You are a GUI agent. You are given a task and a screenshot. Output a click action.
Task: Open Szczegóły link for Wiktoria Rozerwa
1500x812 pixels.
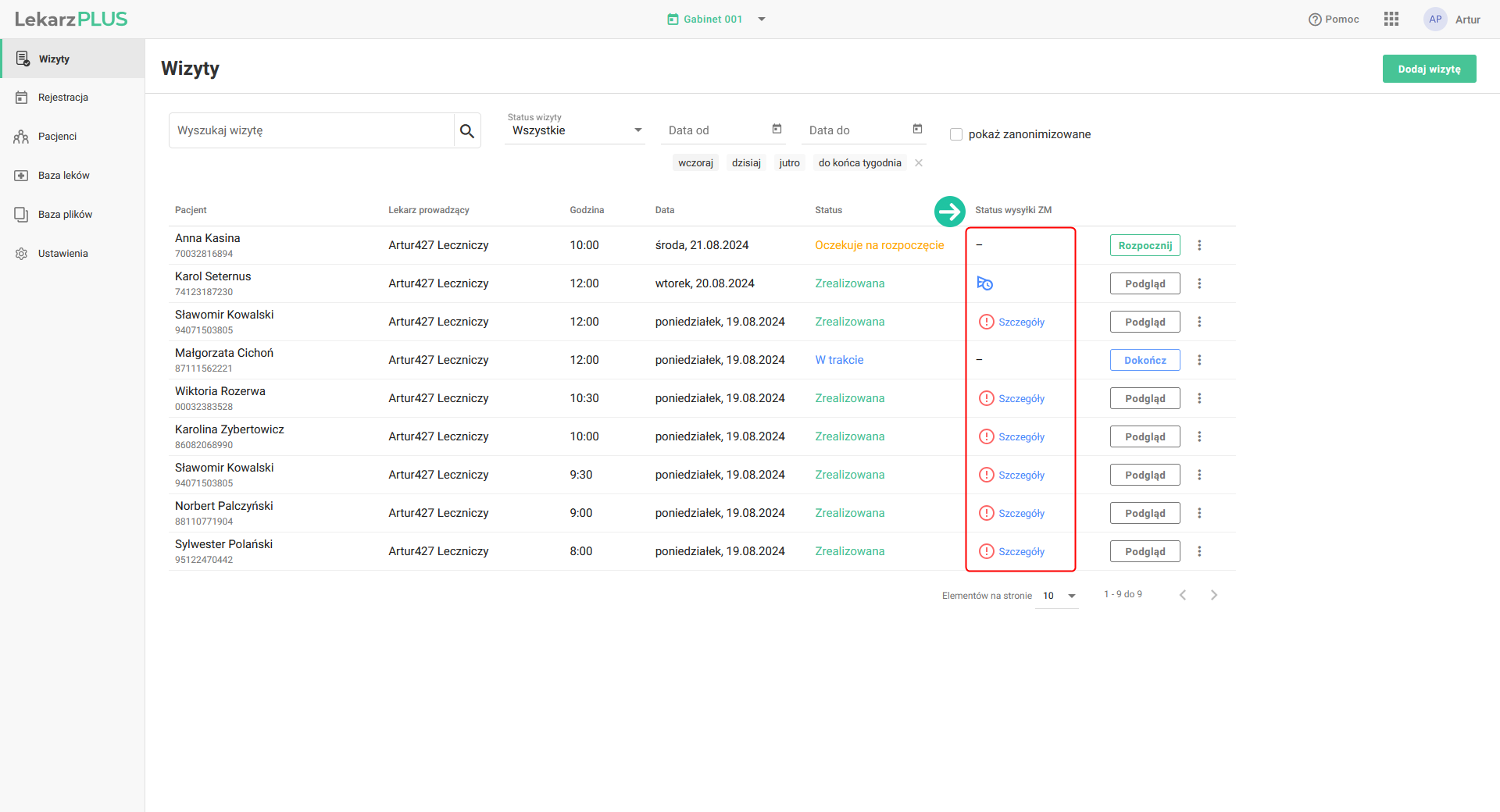[x=1021, y=398]
